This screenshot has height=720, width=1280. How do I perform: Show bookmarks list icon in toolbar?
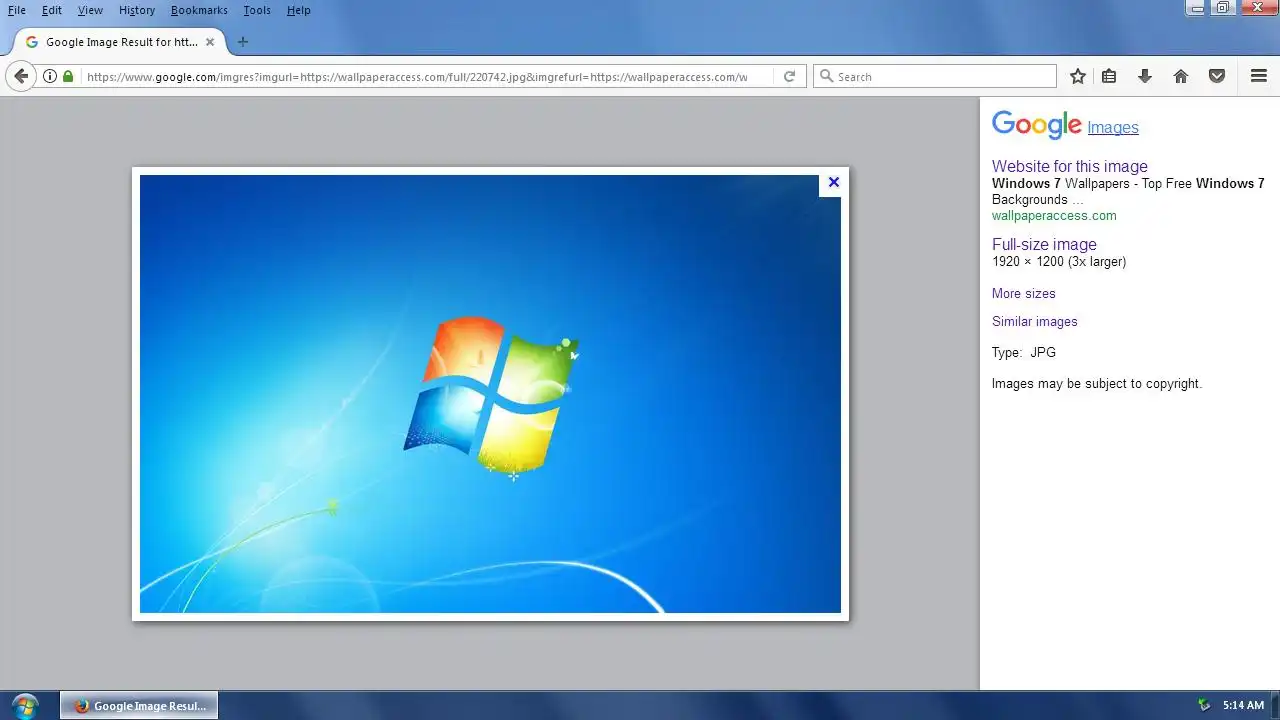(x=1109, y=76)
